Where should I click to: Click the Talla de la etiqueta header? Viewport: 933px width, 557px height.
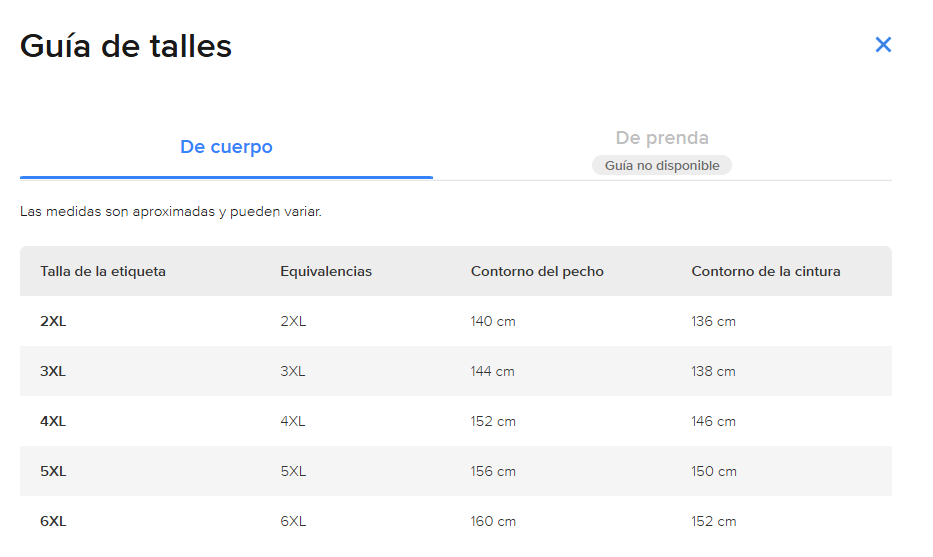[103, 271]
